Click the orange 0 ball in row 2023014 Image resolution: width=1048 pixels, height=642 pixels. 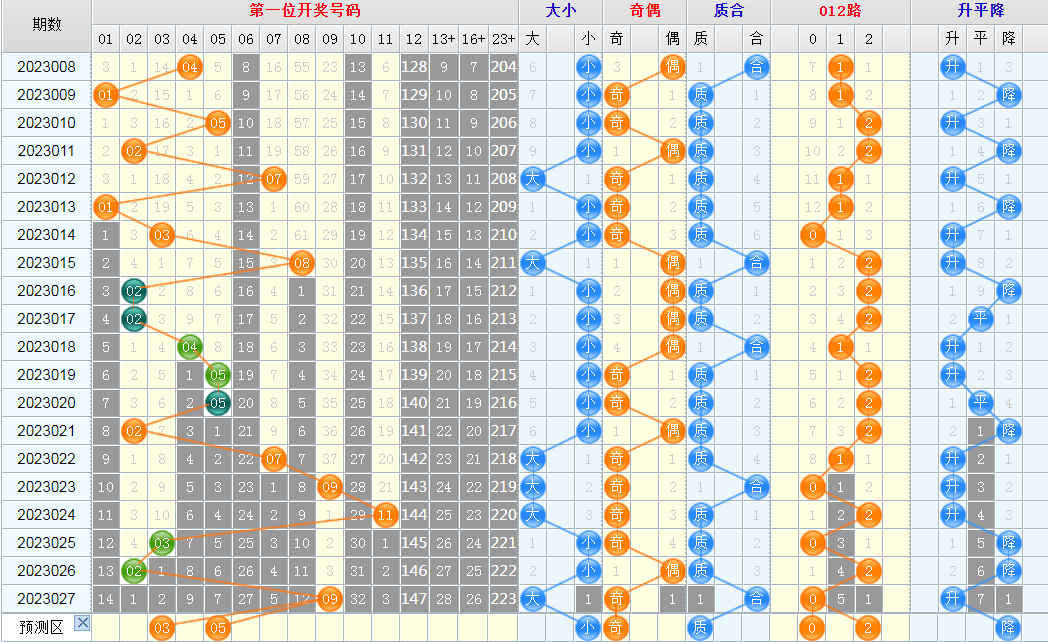point(812,235)
